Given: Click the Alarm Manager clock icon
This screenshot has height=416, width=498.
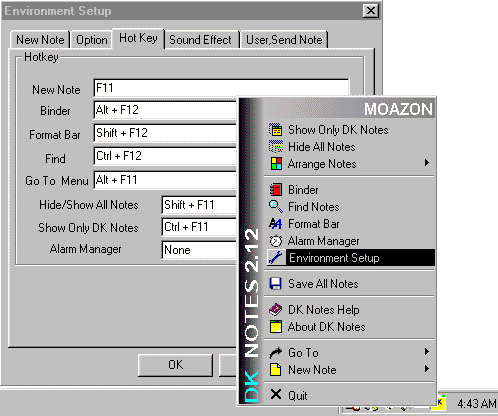Looking at the screenshot, I should click(276, 241).
